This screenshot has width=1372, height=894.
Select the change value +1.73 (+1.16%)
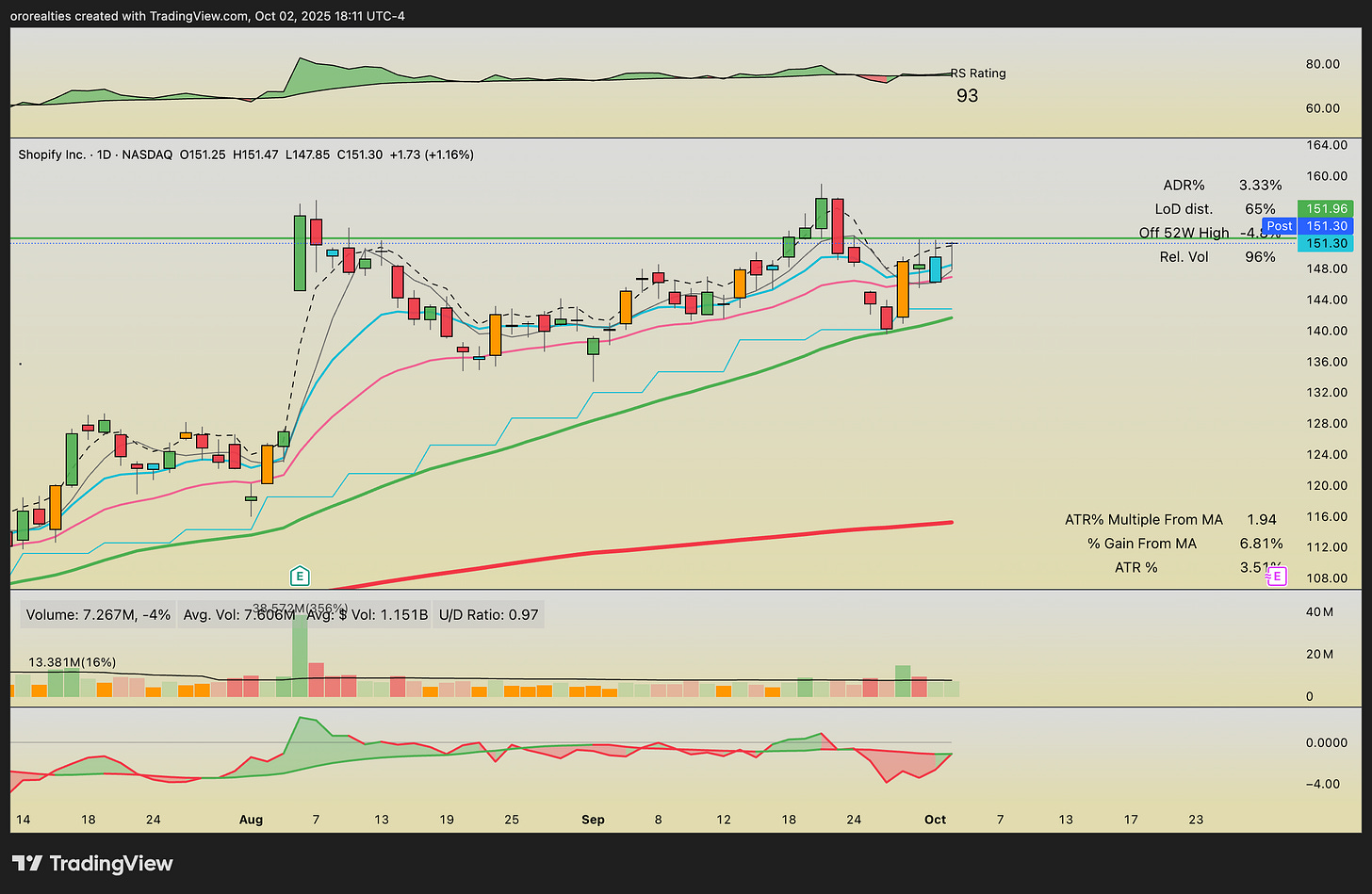[432, 154]
